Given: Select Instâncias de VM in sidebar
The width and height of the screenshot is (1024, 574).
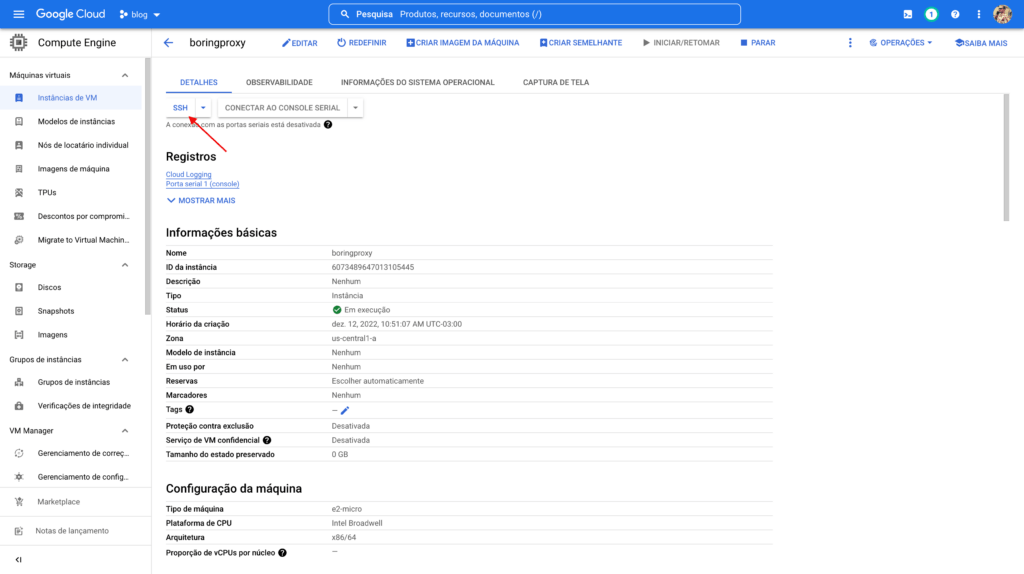Looking at the screenshot, I should point(71,98).
